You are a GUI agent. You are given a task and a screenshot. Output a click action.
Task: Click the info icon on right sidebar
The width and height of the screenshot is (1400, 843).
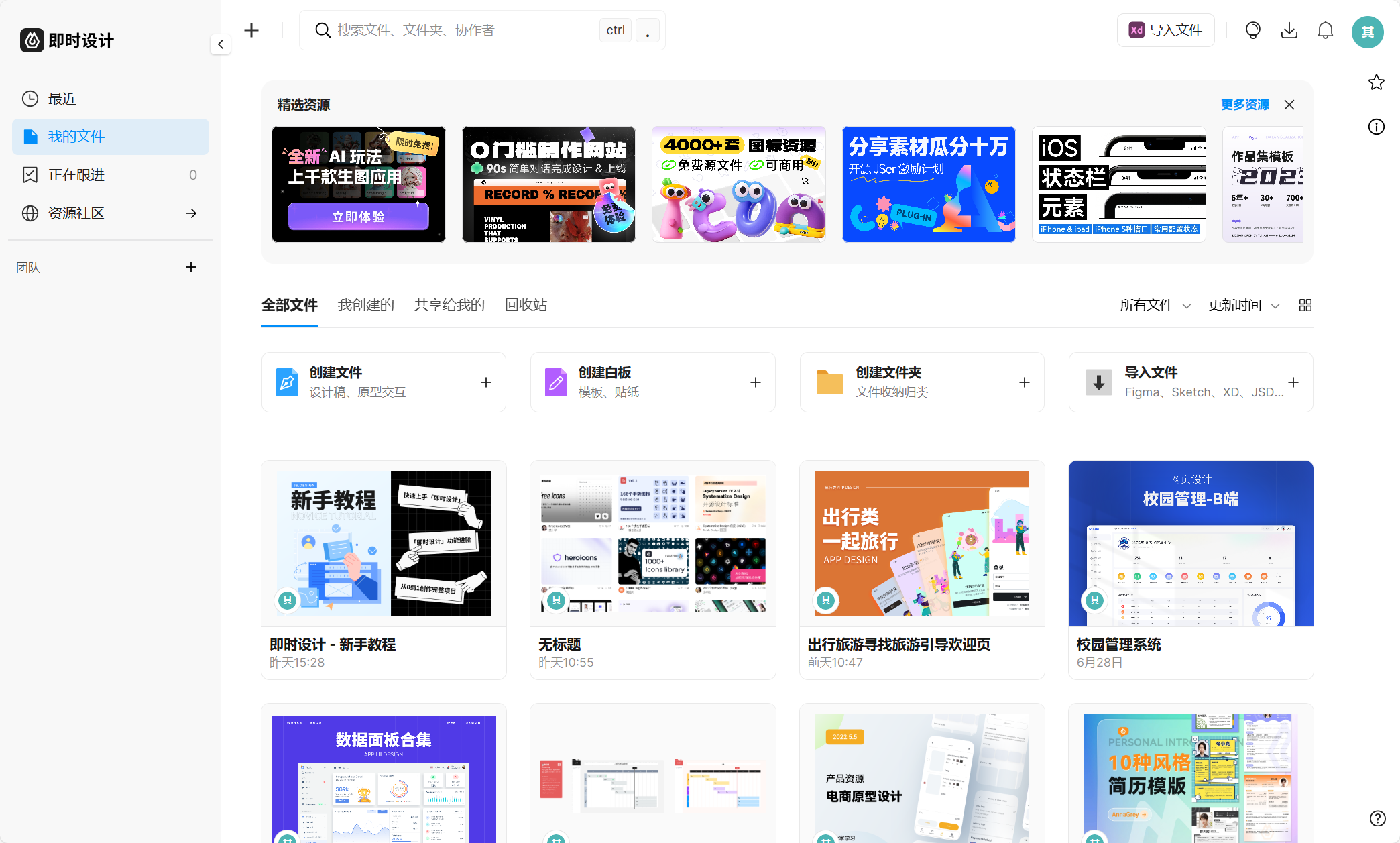tap(1377, 127)
